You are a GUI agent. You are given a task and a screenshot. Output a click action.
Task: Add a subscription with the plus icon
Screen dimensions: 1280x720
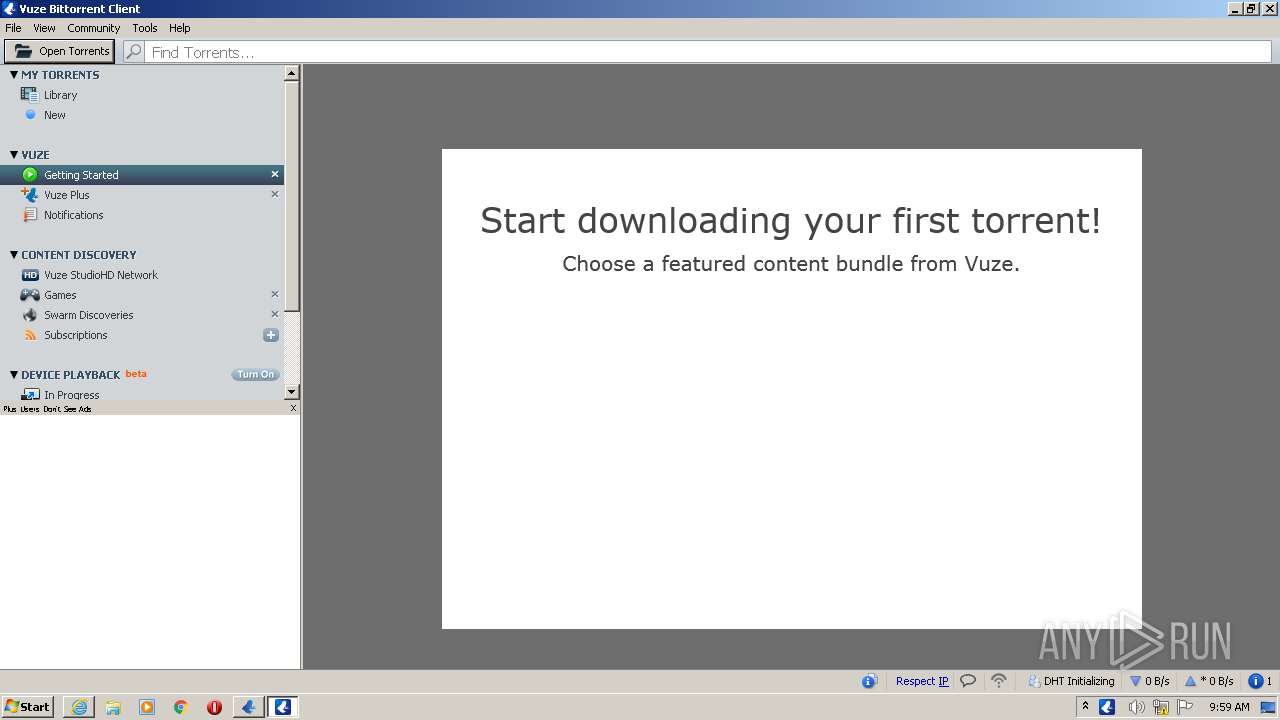click(x=270, y=335)
